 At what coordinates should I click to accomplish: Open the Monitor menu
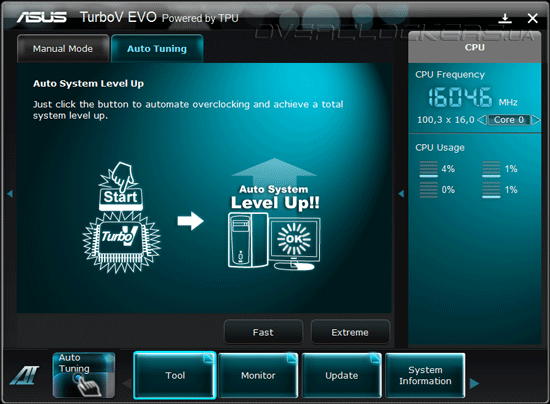[x=258, y=375]
